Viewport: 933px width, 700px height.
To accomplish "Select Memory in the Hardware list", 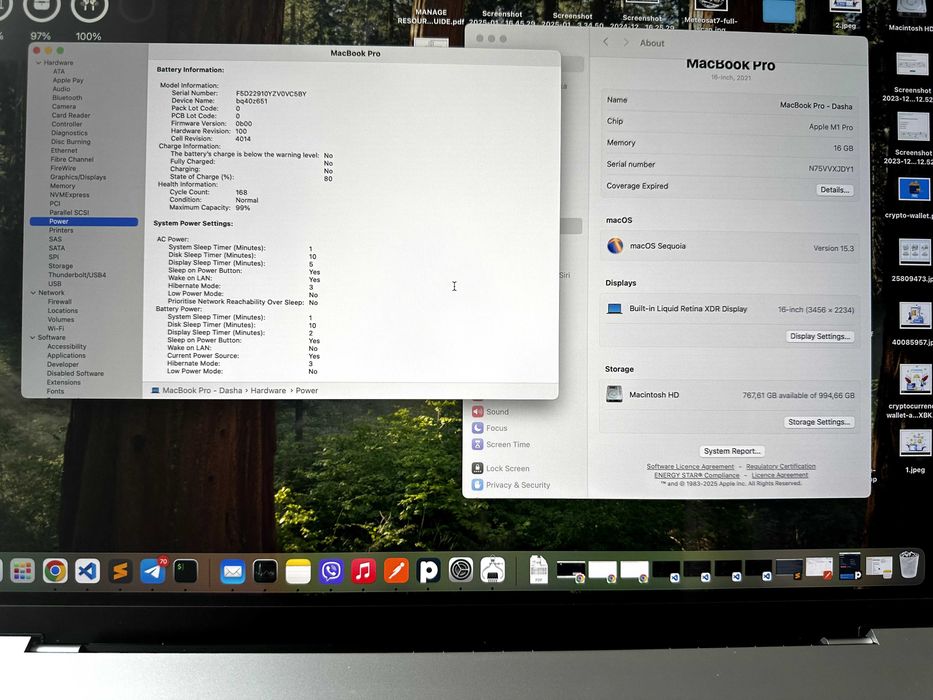I will [x=62, y=186].
